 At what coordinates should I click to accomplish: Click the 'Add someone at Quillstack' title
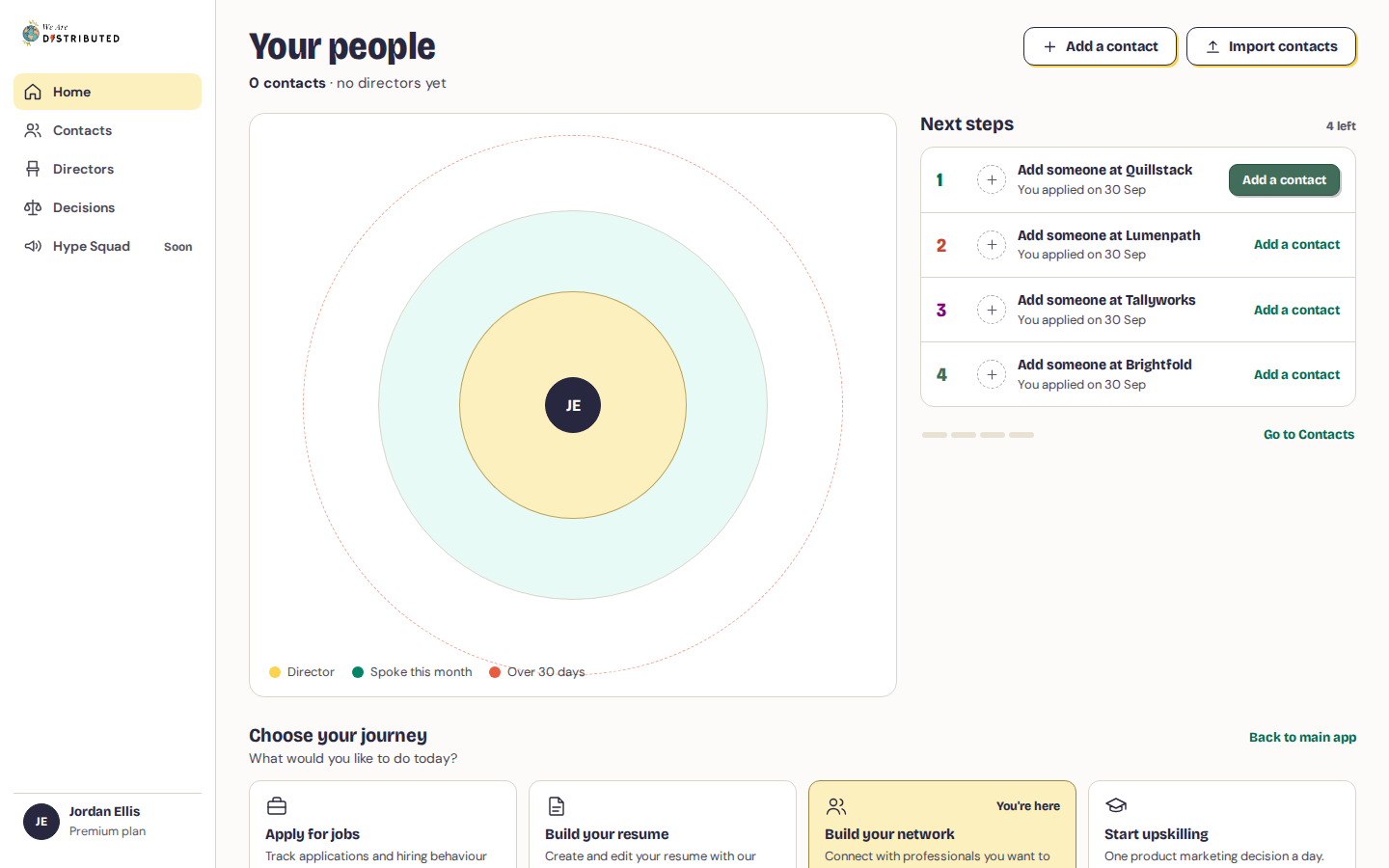click(1104, 170)
